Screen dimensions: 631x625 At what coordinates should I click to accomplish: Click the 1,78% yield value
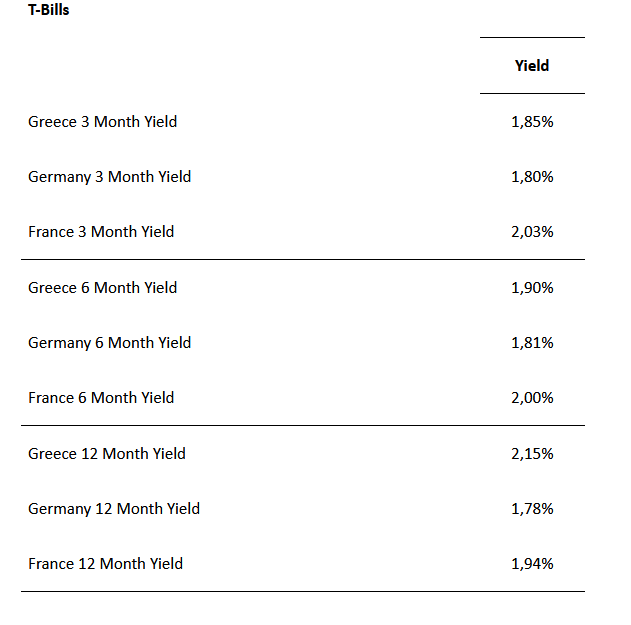[532, 509]
